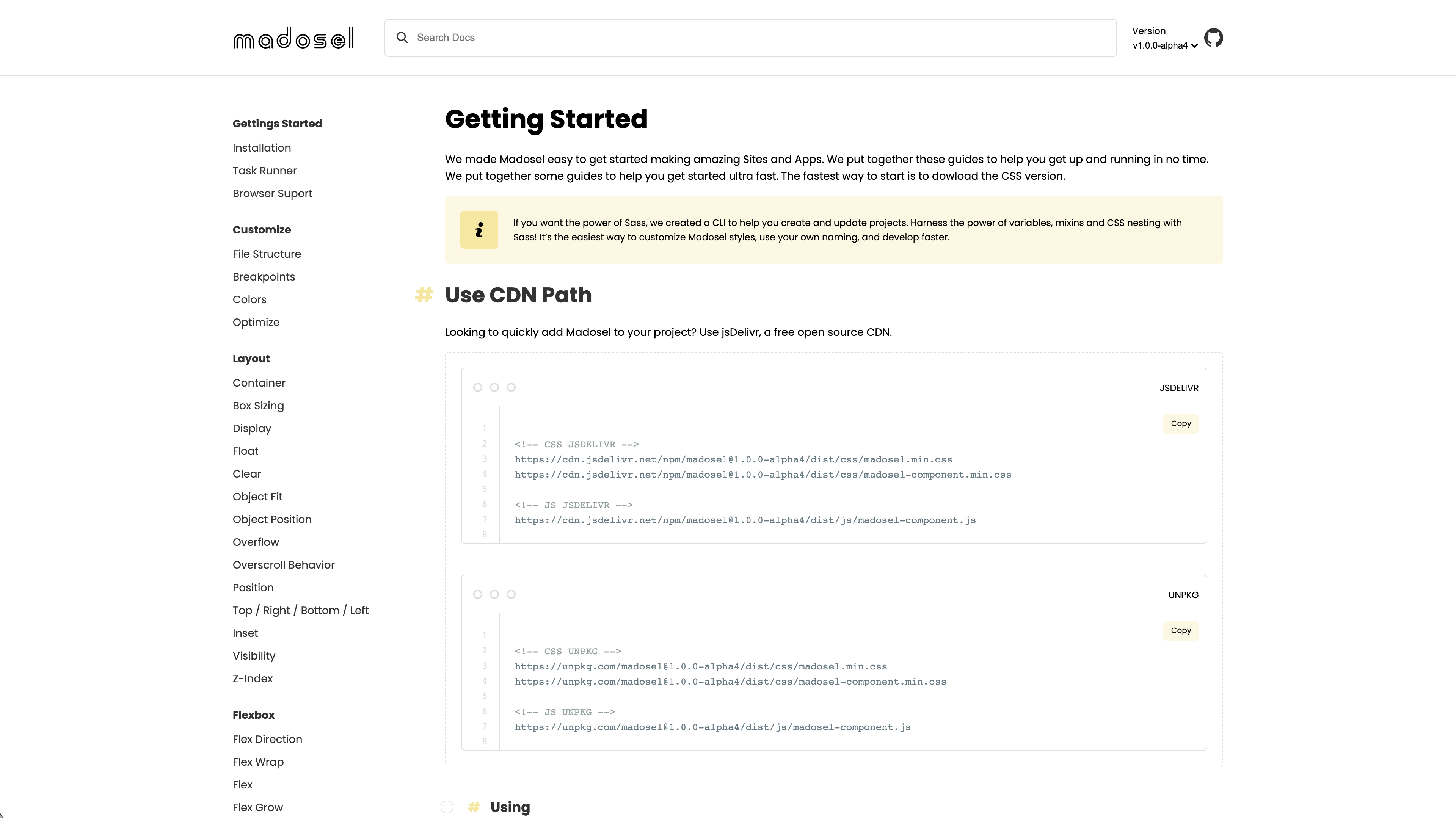
Task: Click the hash anchor beside Using heading
Action: point(474,807)
